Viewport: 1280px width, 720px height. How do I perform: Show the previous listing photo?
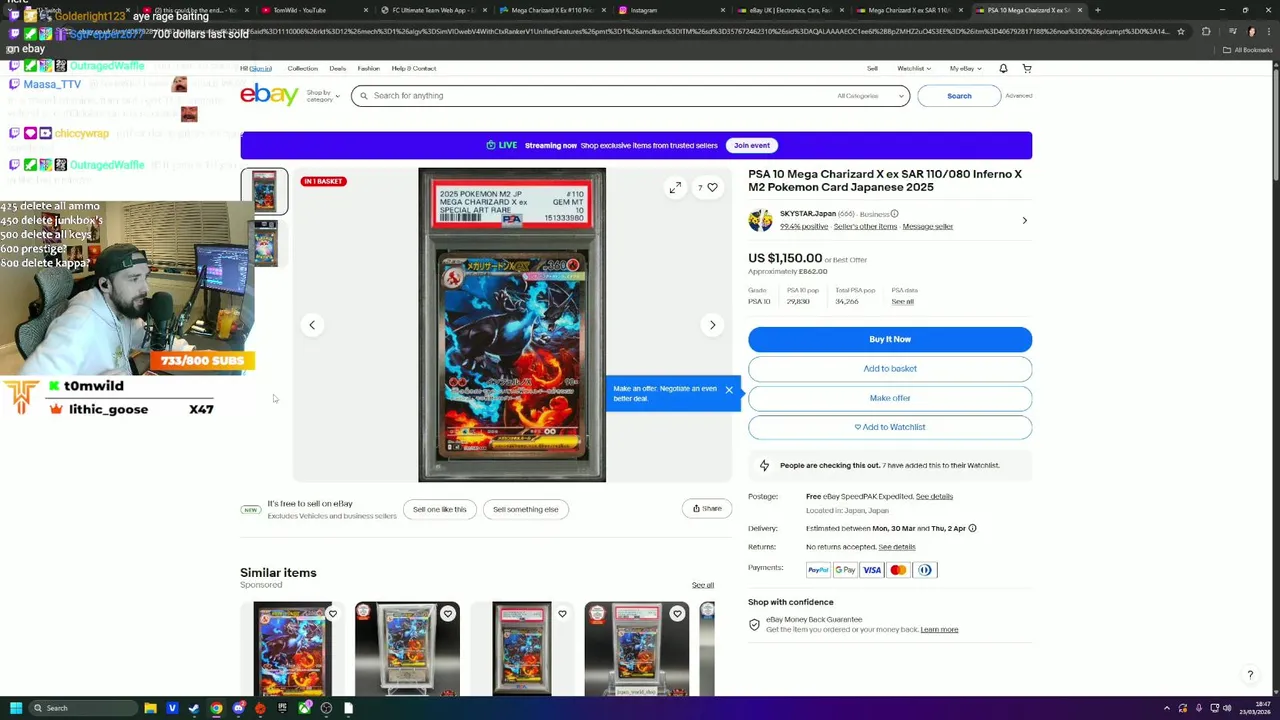(312, 325)
